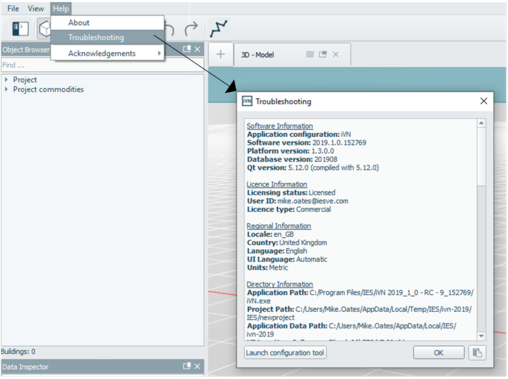This screenshot has height=379, width=508.
Task: Open the View menu
Action: [x=36, y=8]
